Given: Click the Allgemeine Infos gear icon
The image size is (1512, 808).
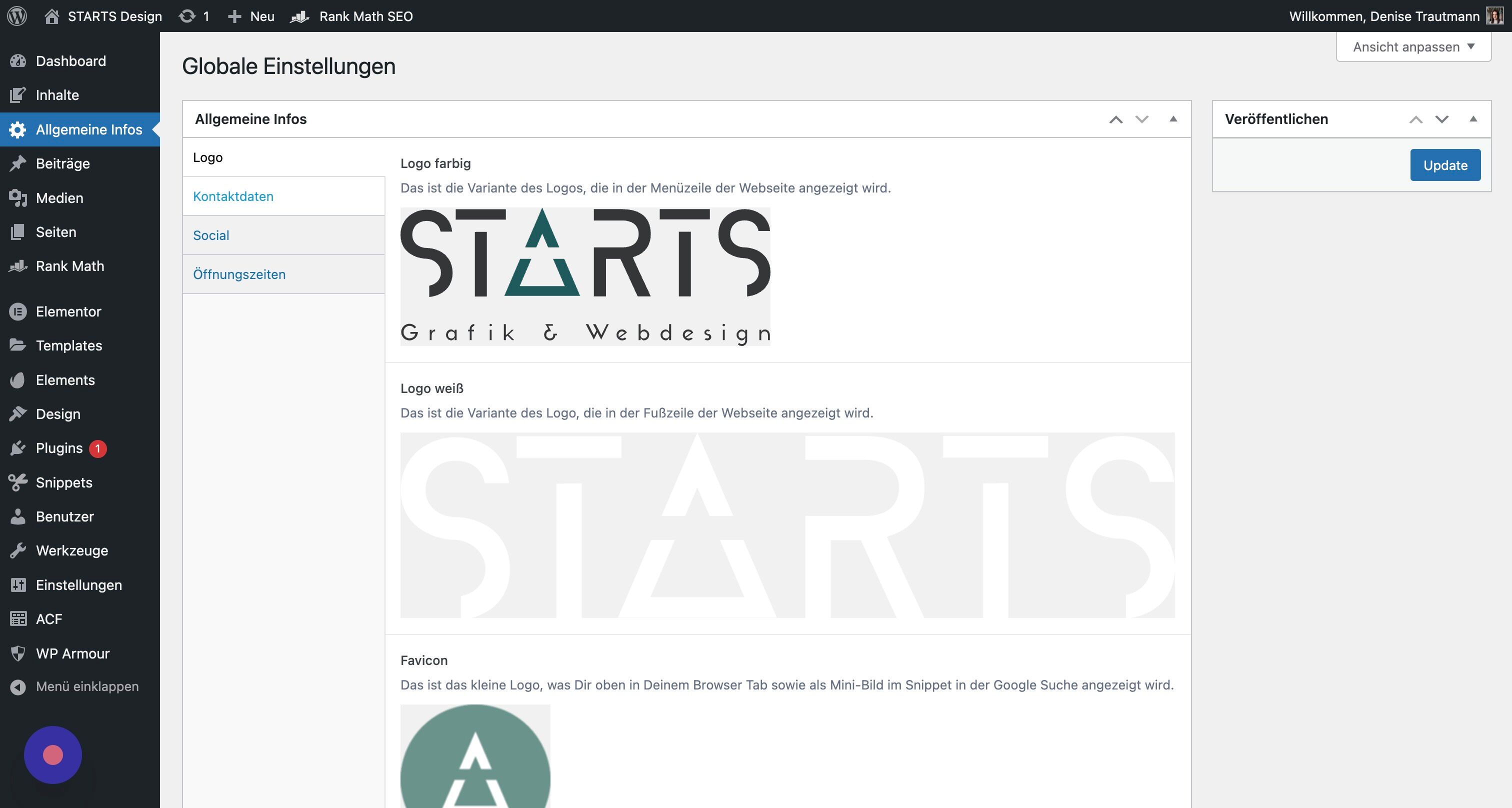Looking at the screenshot, I should tap(18, 129).
